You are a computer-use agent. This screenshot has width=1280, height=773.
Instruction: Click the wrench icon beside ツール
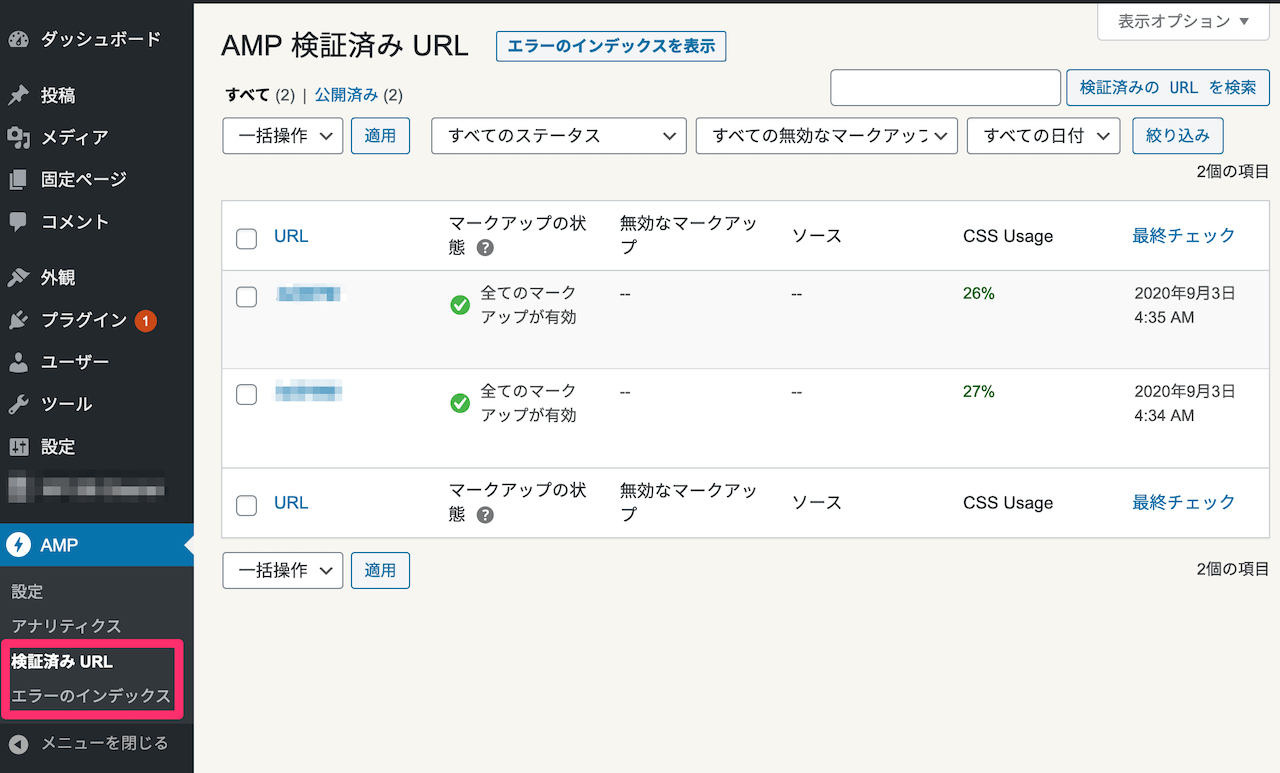(x=19, y=404)
